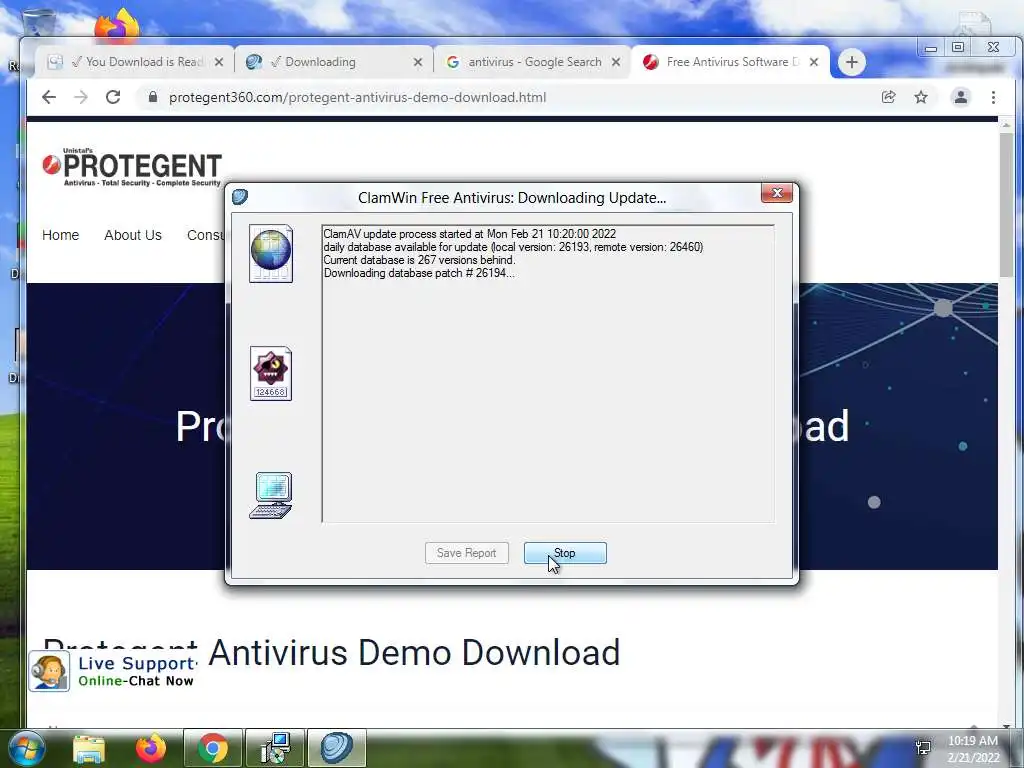Click 'Downloading database patch # 26194...' line

click(419, 273)
